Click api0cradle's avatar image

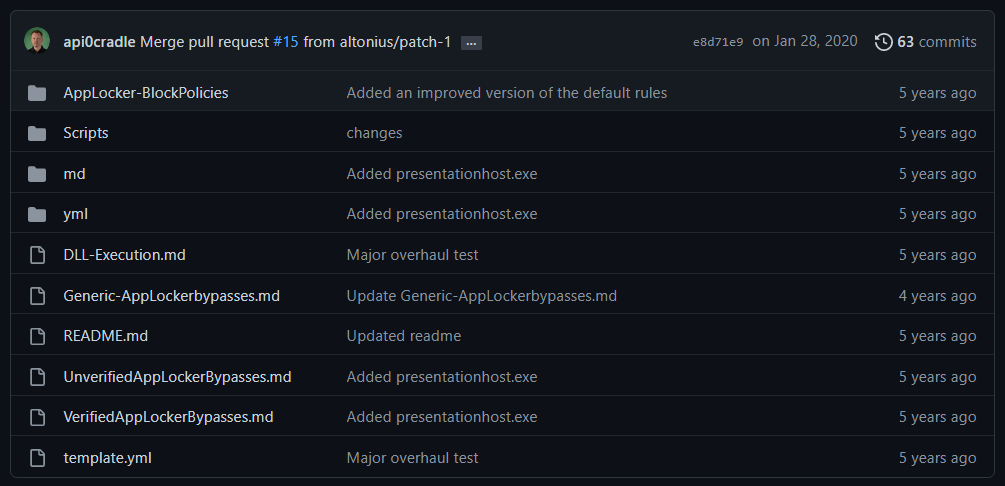coord(38,42)
